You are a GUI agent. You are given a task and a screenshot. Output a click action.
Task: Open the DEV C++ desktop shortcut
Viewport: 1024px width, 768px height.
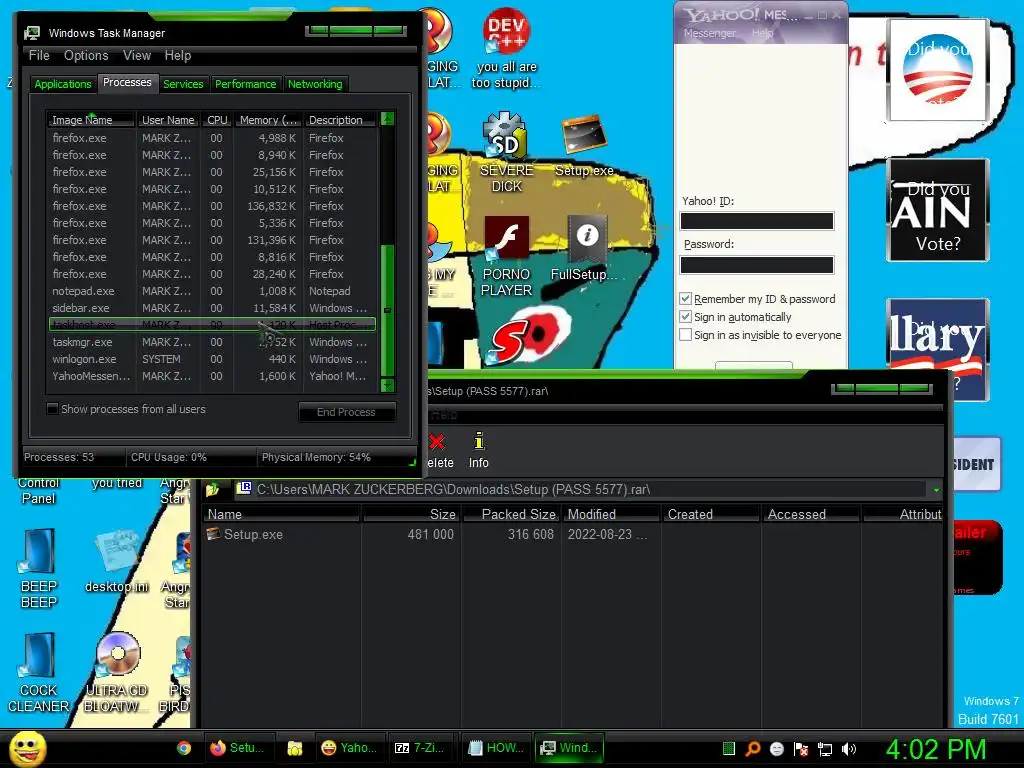coord(506,31)
